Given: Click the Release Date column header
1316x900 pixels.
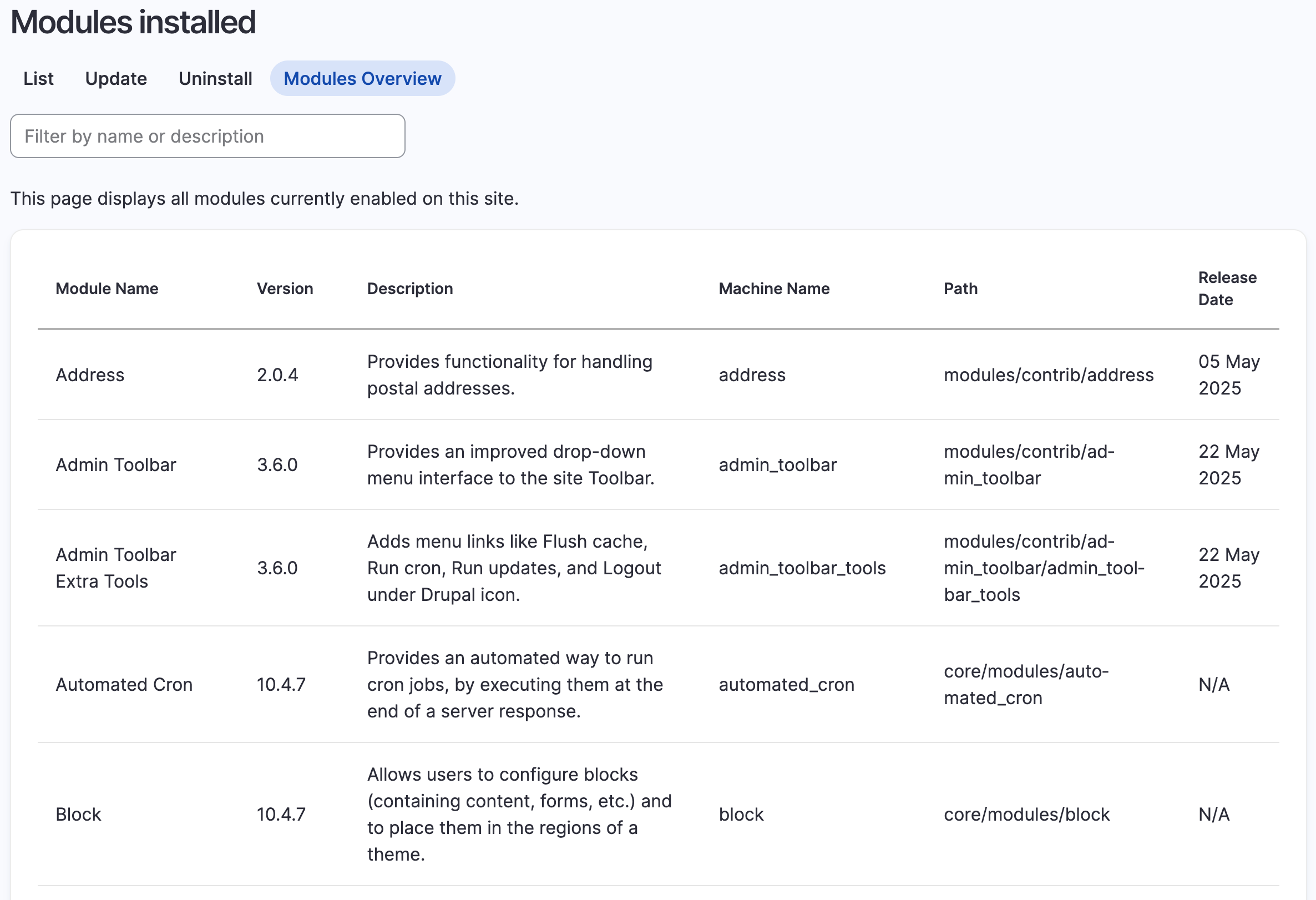Looking at the screenshot, I should coord(1227,289).
